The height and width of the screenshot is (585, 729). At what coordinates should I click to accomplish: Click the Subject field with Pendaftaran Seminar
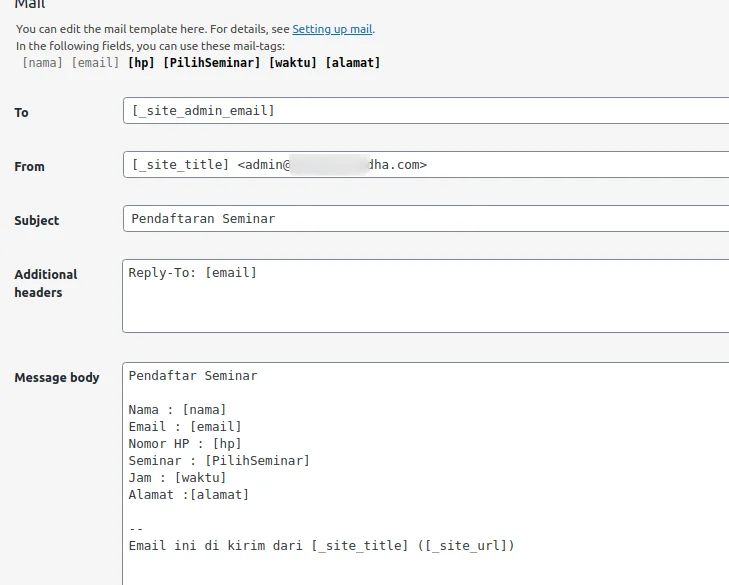pyautogui.click(x=426, y=219)
